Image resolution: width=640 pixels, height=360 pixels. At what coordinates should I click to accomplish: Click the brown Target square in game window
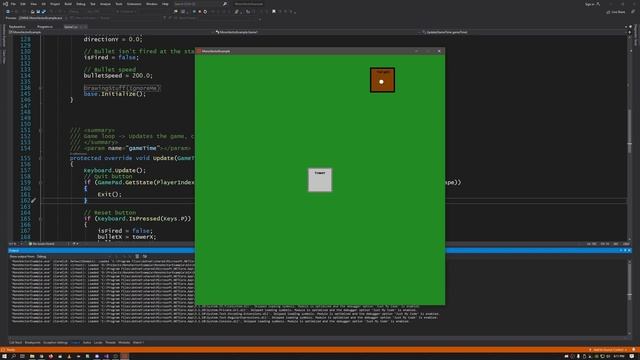382,80
